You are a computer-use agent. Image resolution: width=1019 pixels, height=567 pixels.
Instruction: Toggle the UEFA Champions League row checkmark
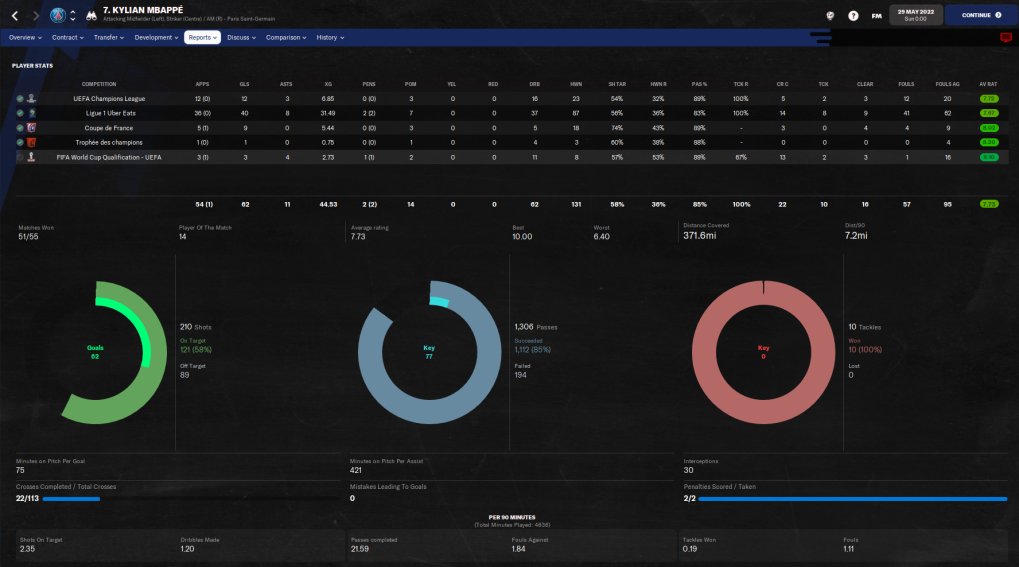point(20,99)
